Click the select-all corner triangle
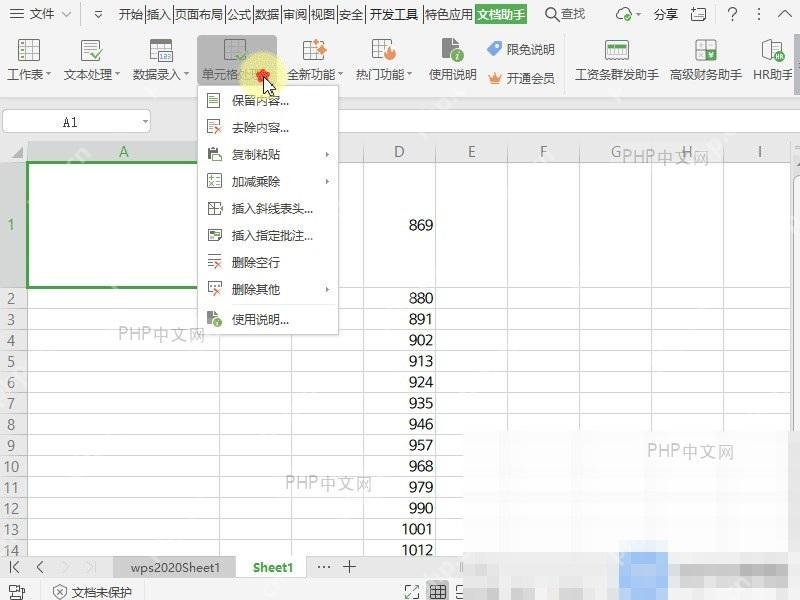 tap(17, 152)
